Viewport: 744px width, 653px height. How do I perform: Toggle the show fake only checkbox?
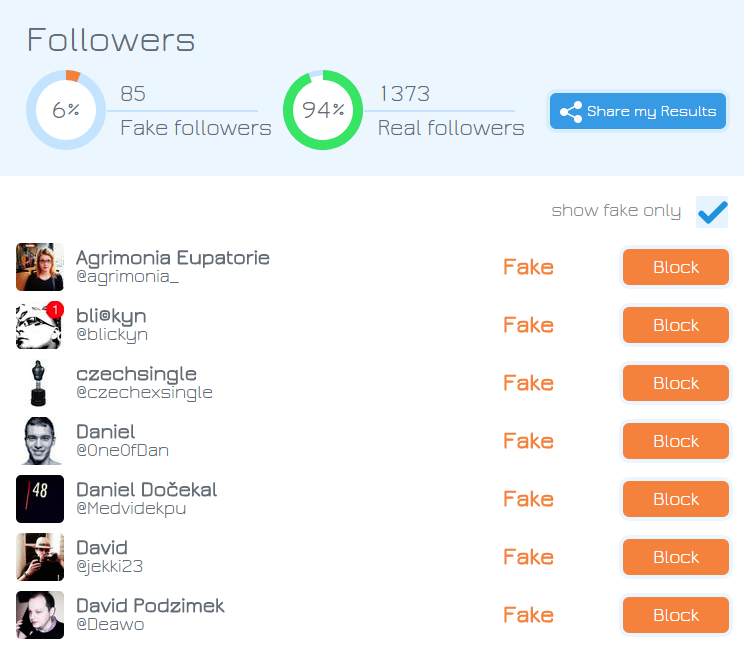(x=712, y=212)
